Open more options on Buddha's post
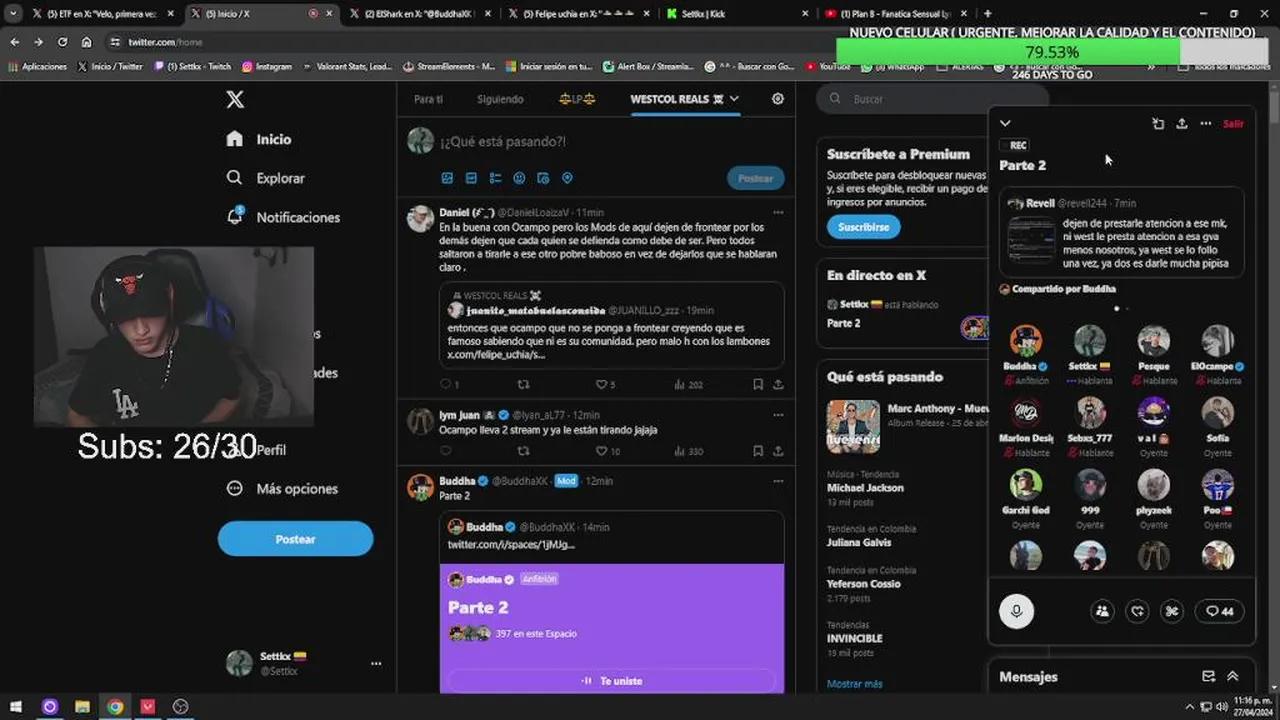The image size is (1280, 720). [x=778, y=481]
